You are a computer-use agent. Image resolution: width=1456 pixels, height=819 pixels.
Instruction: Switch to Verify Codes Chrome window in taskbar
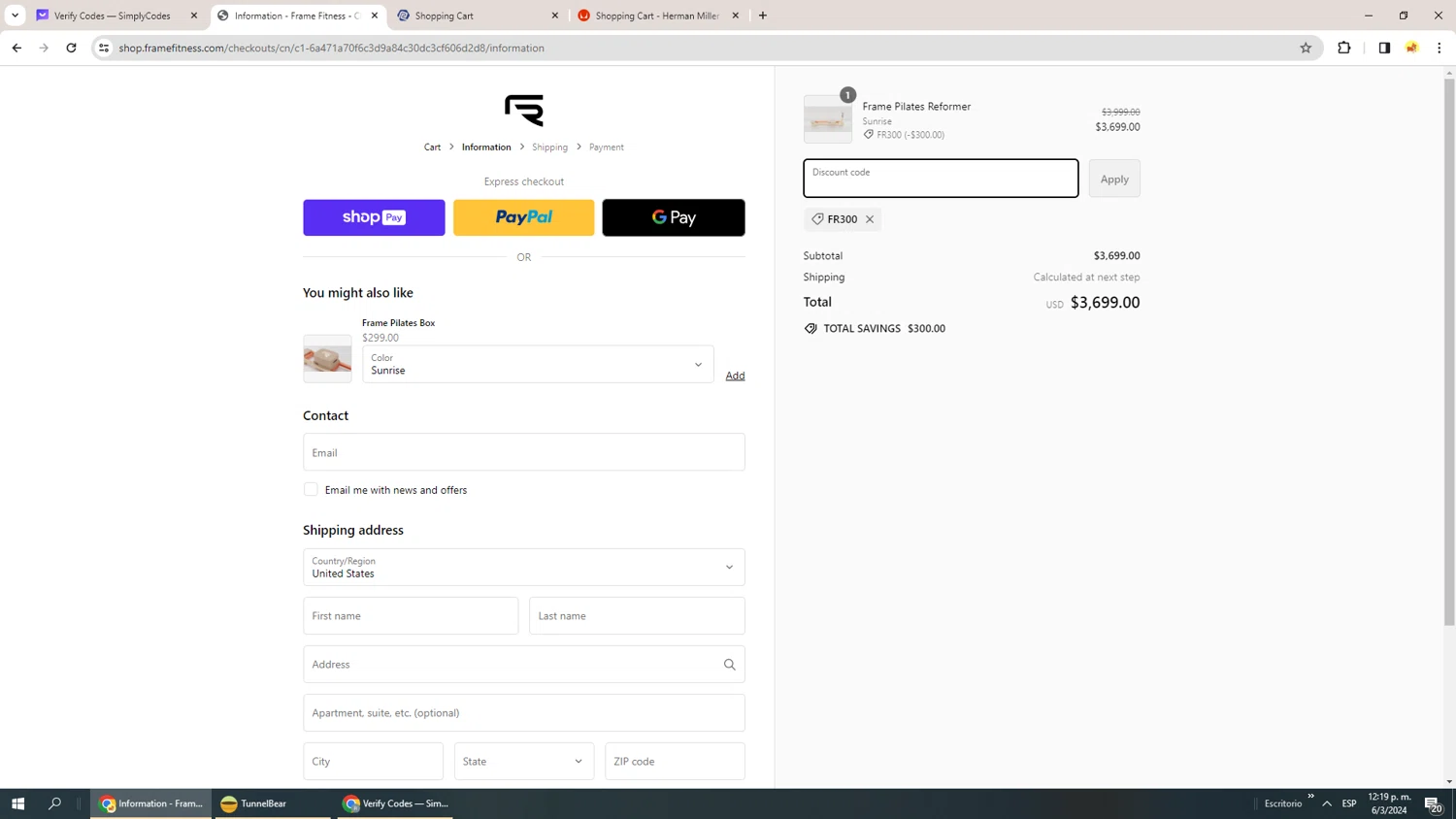point(395,803)
